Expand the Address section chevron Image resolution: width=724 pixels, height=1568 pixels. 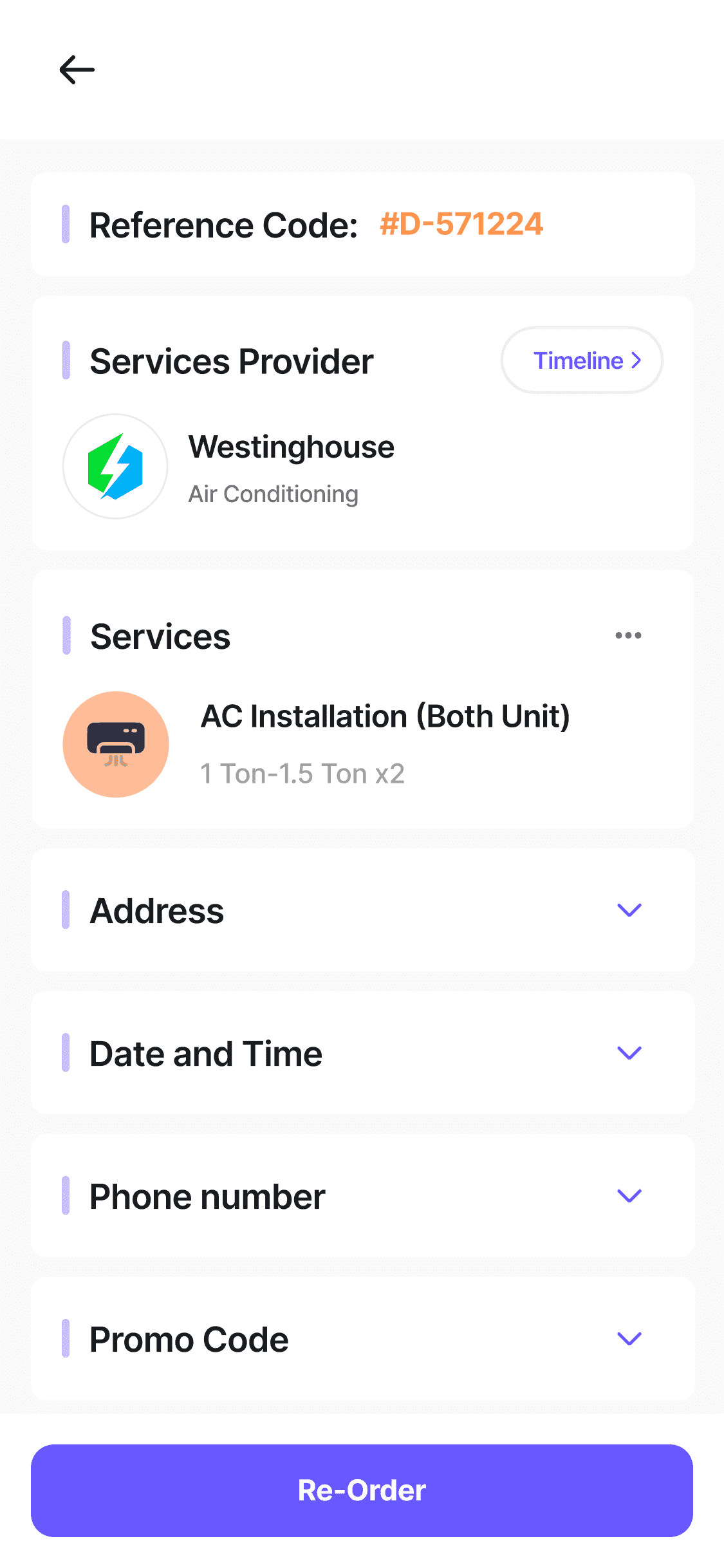tap(629, 910)
